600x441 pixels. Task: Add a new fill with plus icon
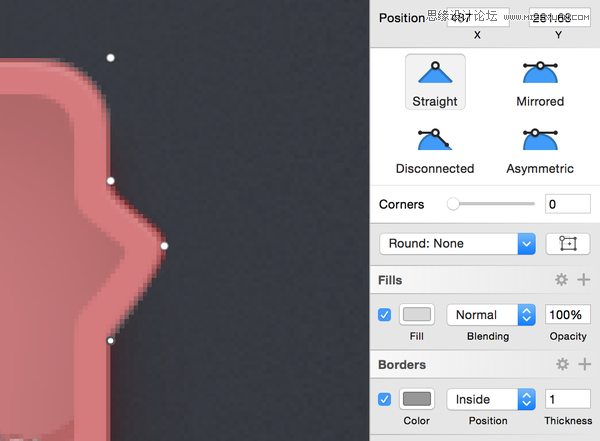click(x=584, y=280)
